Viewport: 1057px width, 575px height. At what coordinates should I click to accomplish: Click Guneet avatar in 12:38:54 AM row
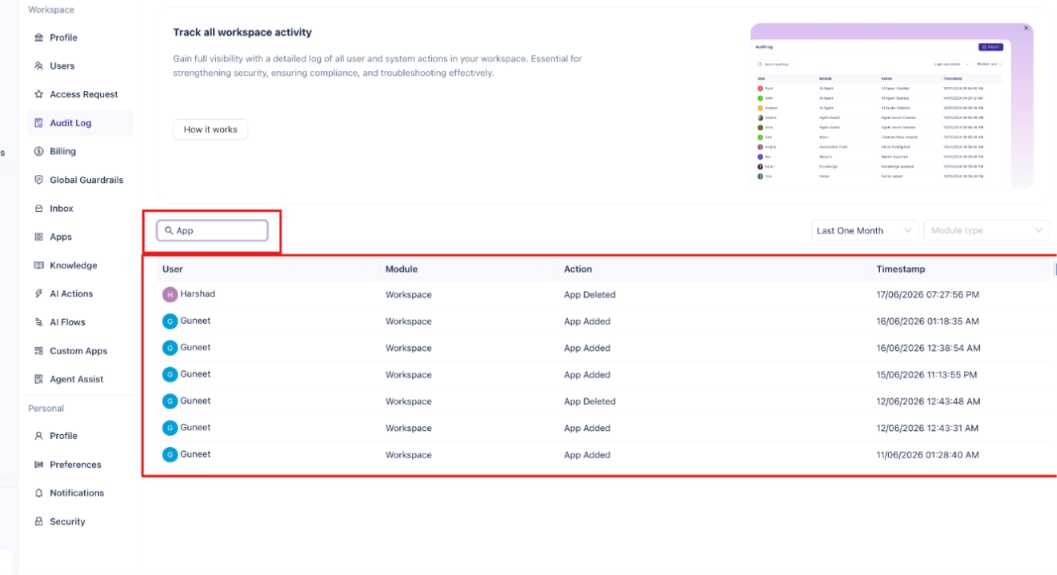(170, 348)
